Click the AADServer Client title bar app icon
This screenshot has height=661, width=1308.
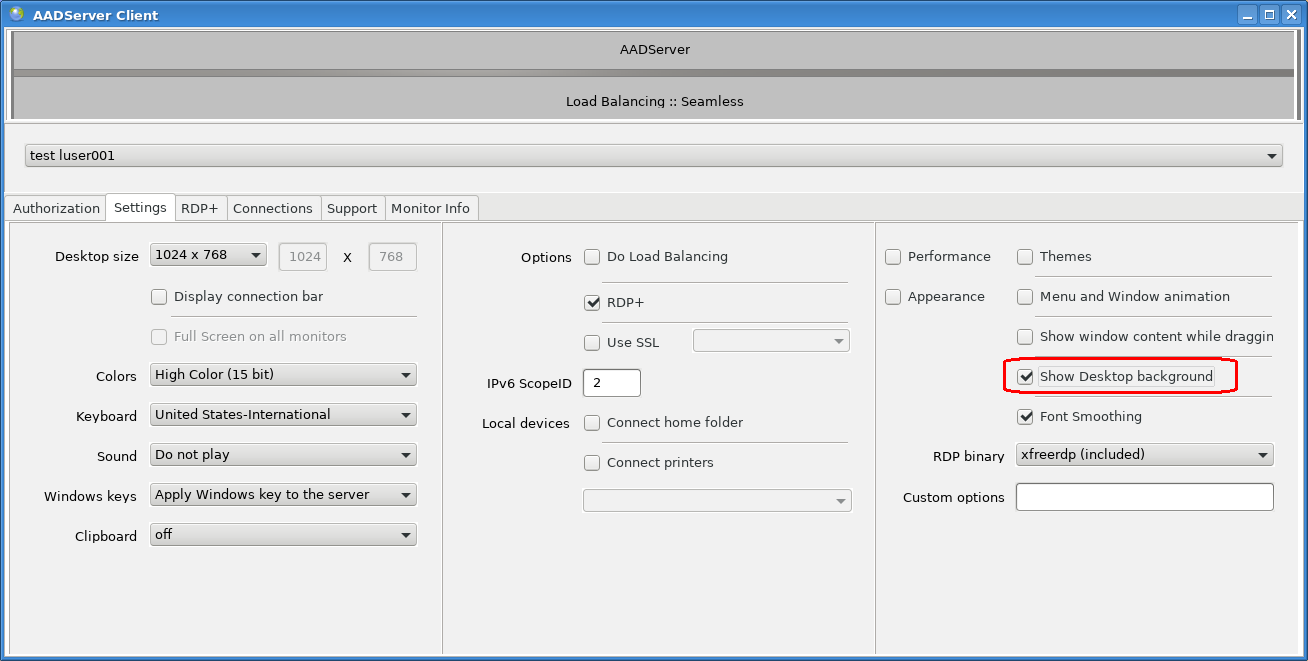[16, 14]
